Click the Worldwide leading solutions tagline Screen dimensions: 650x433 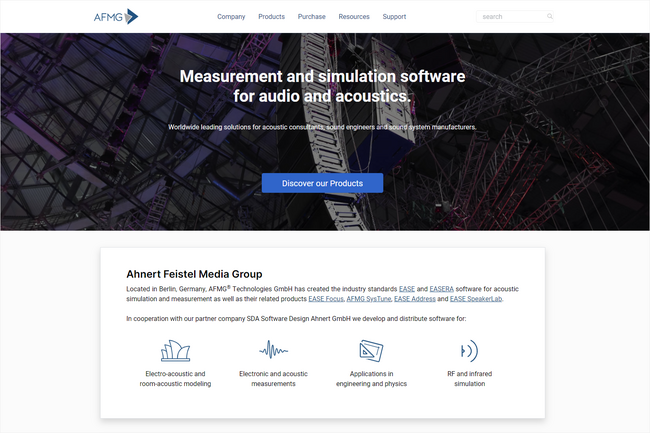pos(322,127)
